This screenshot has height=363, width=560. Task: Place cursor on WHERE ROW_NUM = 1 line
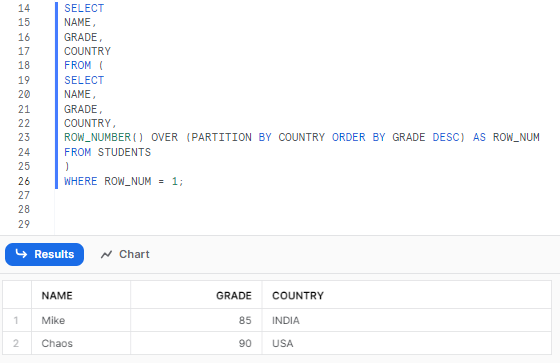[124, 181]
